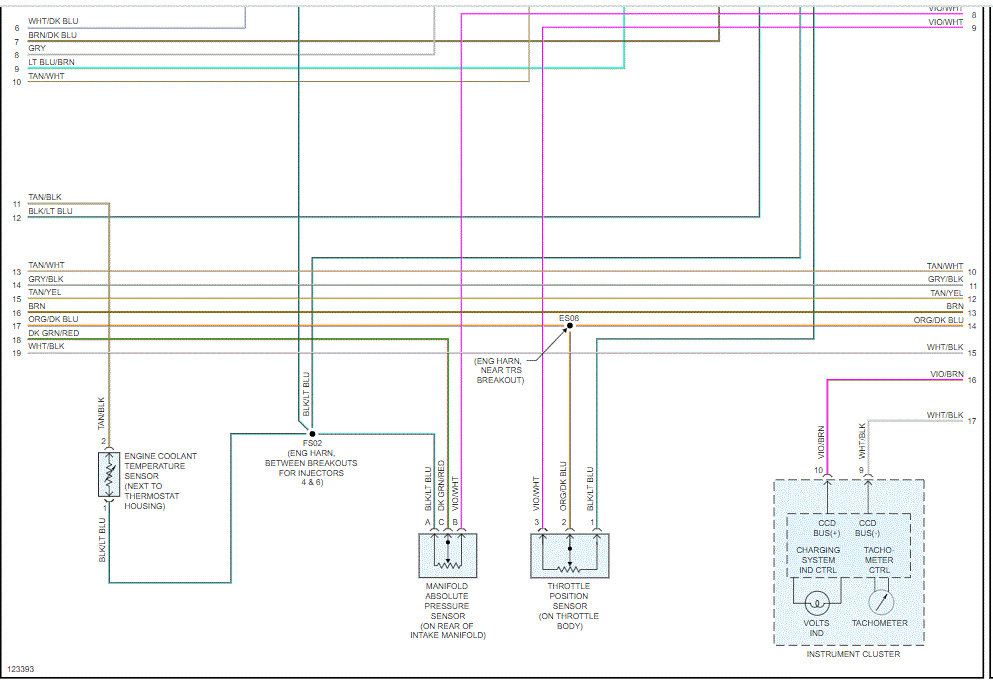Image resolution: width=993 pixels, height=681 pixels.
Task: Click the ES06 splice label
Action: (x=569, y=318)
